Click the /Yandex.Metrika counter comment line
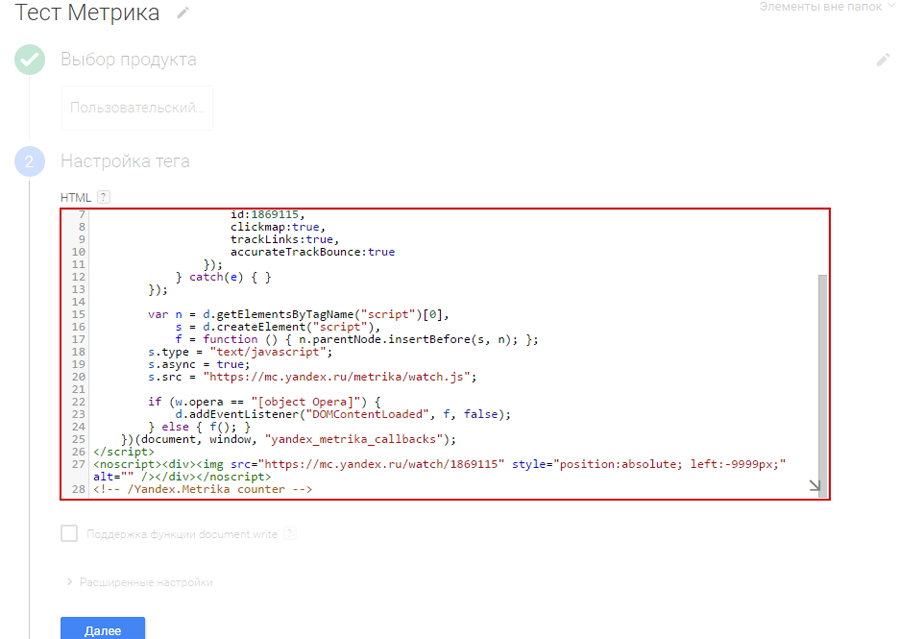Viewport: 900px width, 639px height. tap(203, 489)
